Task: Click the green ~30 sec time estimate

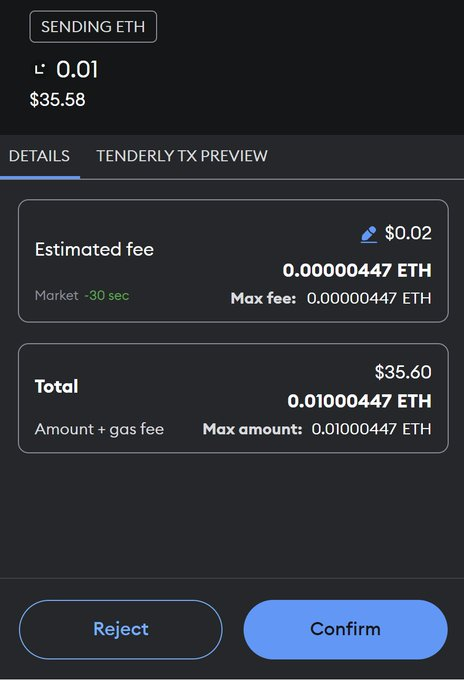Action: tap(107, 295)
